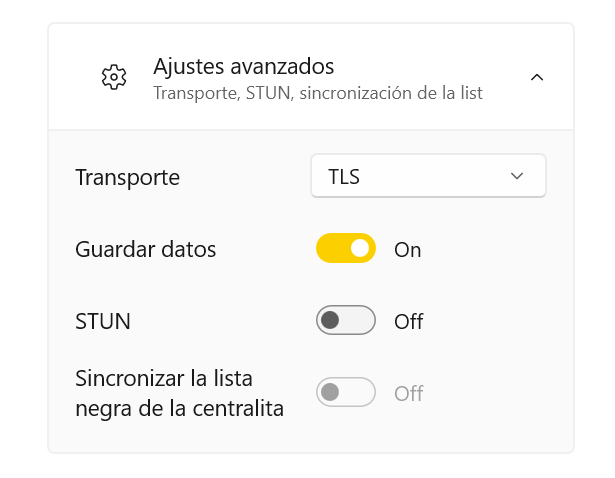Screen dimensions: 615x478
Task: Open the Transporte TLS dropdown
Action: 428,176
